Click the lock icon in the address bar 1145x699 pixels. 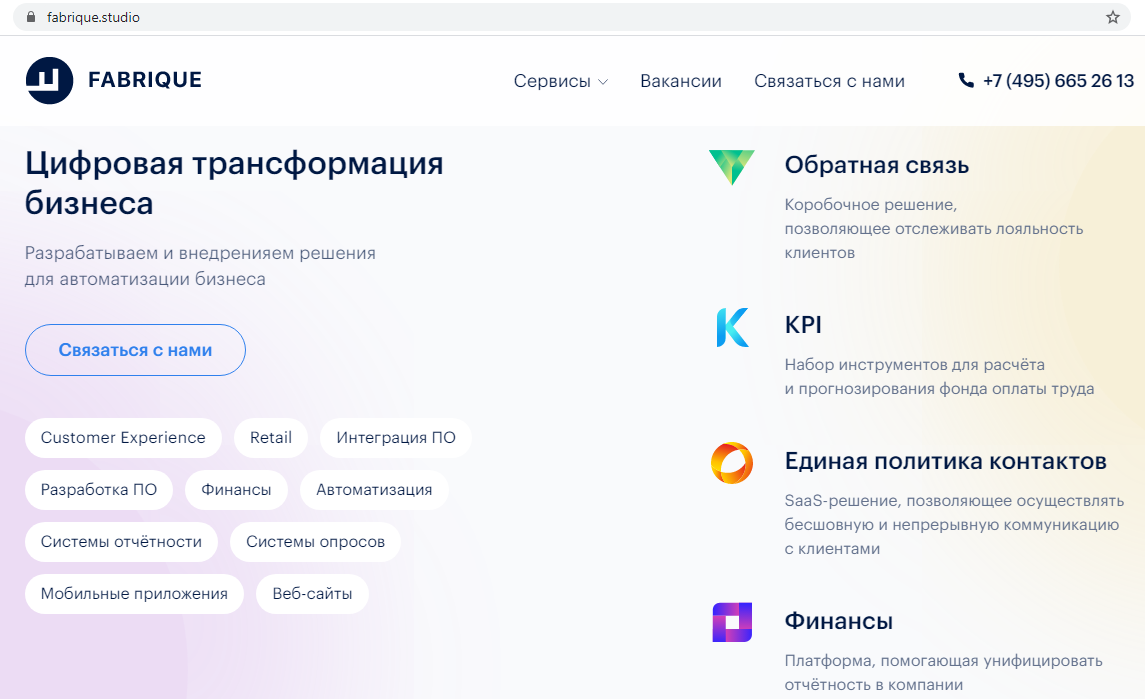31,17
